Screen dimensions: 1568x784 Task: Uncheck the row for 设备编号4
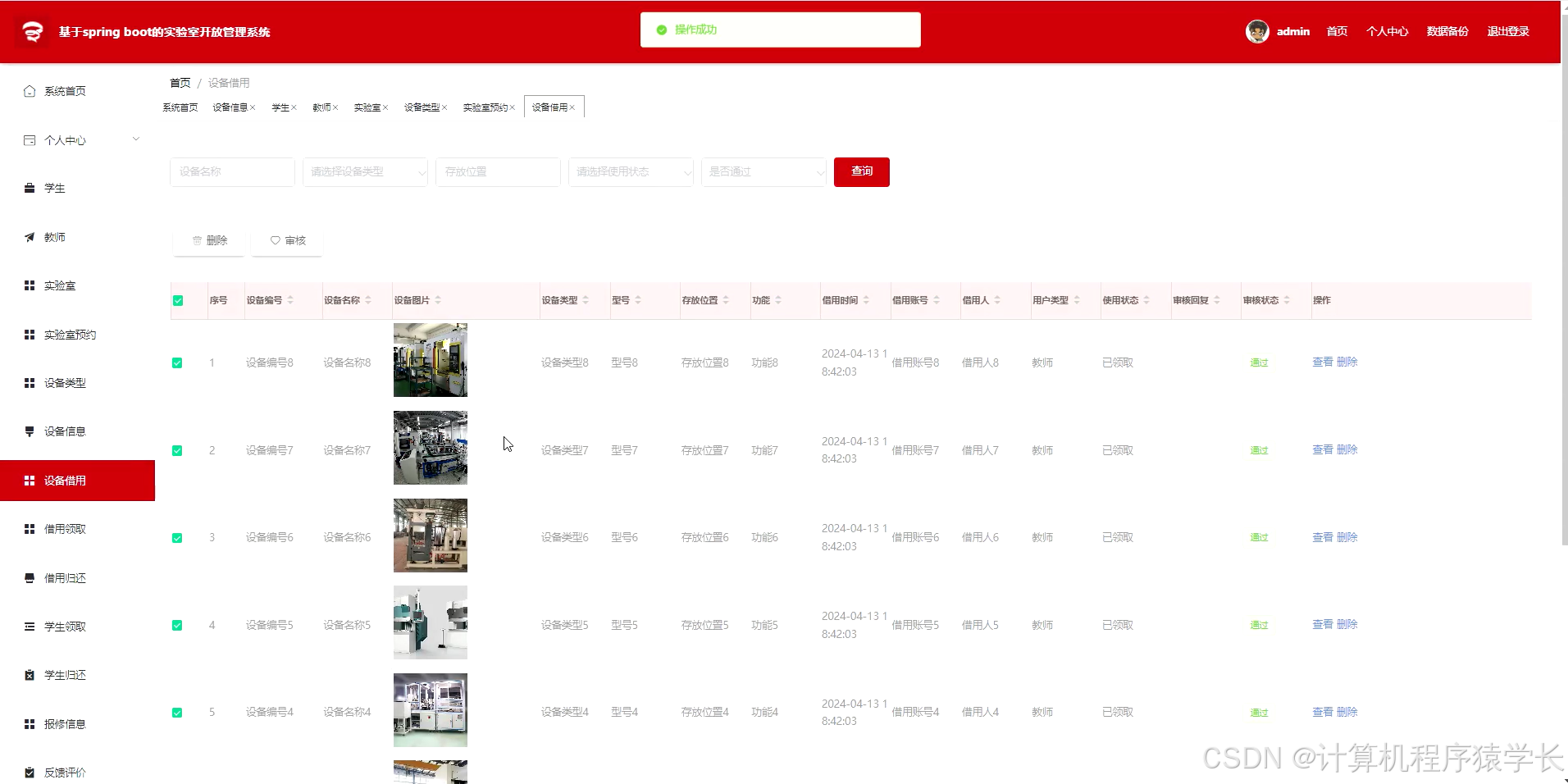[177, 713]
